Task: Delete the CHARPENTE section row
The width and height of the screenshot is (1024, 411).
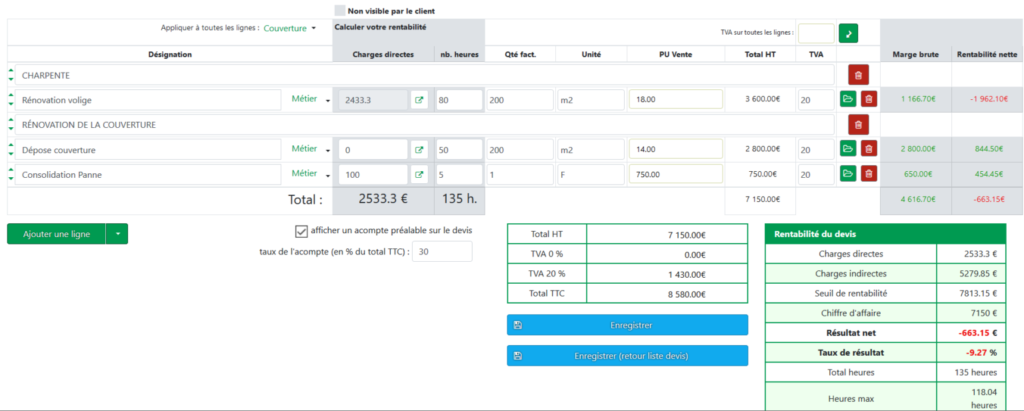Action: 858,75
